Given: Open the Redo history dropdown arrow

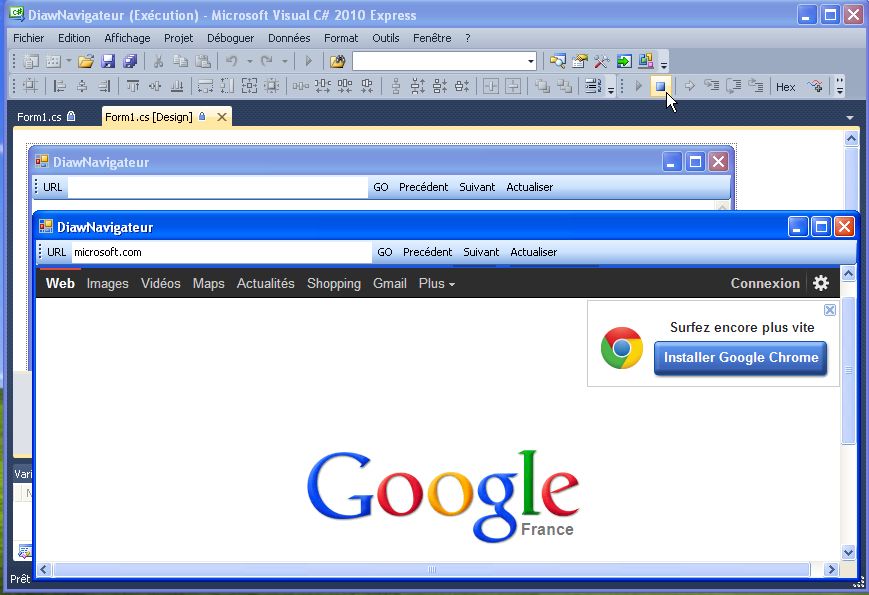Looking at the screenshot, I should (284, 61).
